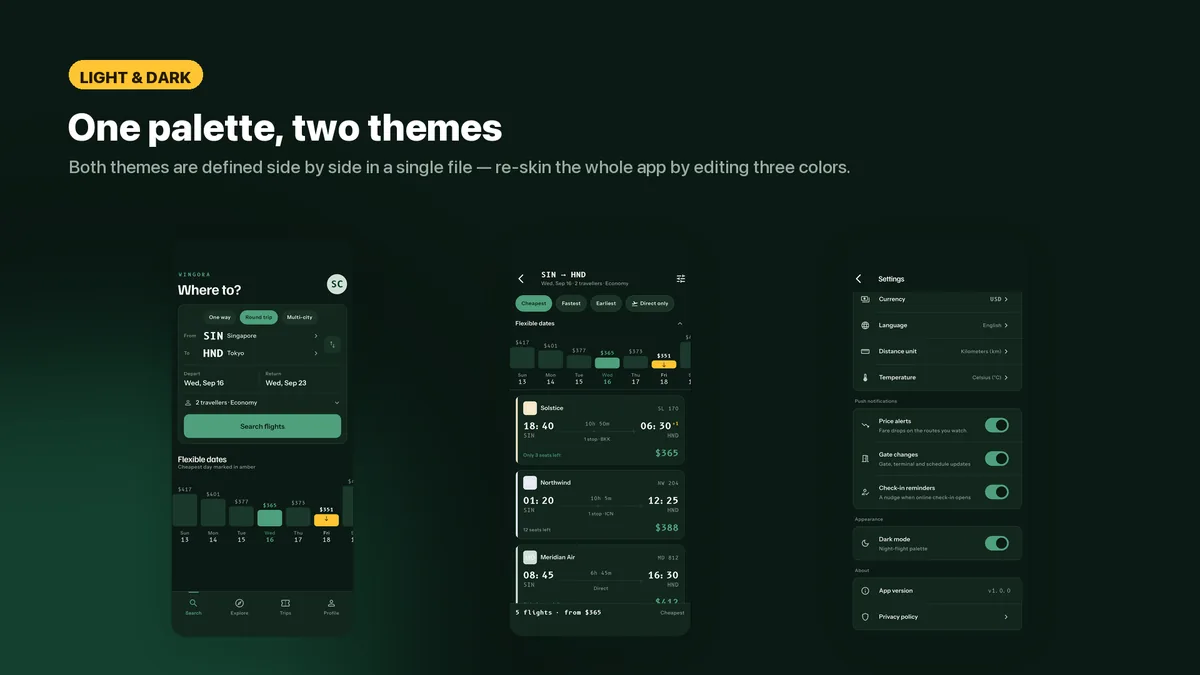
Task: Expand the 2 travellers · Economy dropdown
Action: point(262,402)
